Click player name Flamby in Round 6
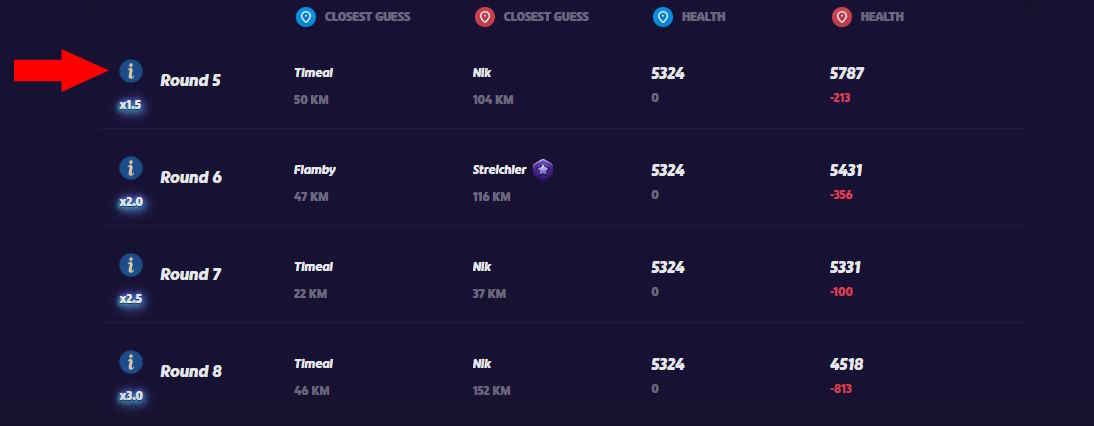Viewport: 1094px width, 426px height. (x=315, y=170)
